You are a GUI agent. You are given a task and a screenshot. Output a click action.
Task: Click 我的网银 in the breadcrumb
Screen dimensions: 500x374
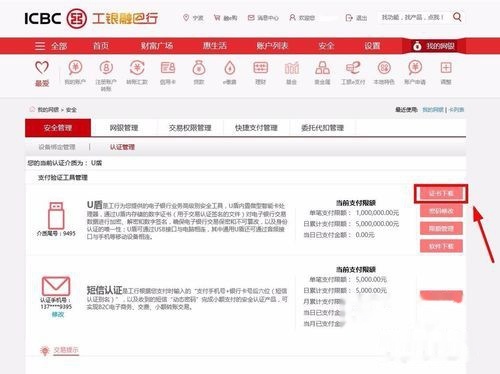[48, 110]
